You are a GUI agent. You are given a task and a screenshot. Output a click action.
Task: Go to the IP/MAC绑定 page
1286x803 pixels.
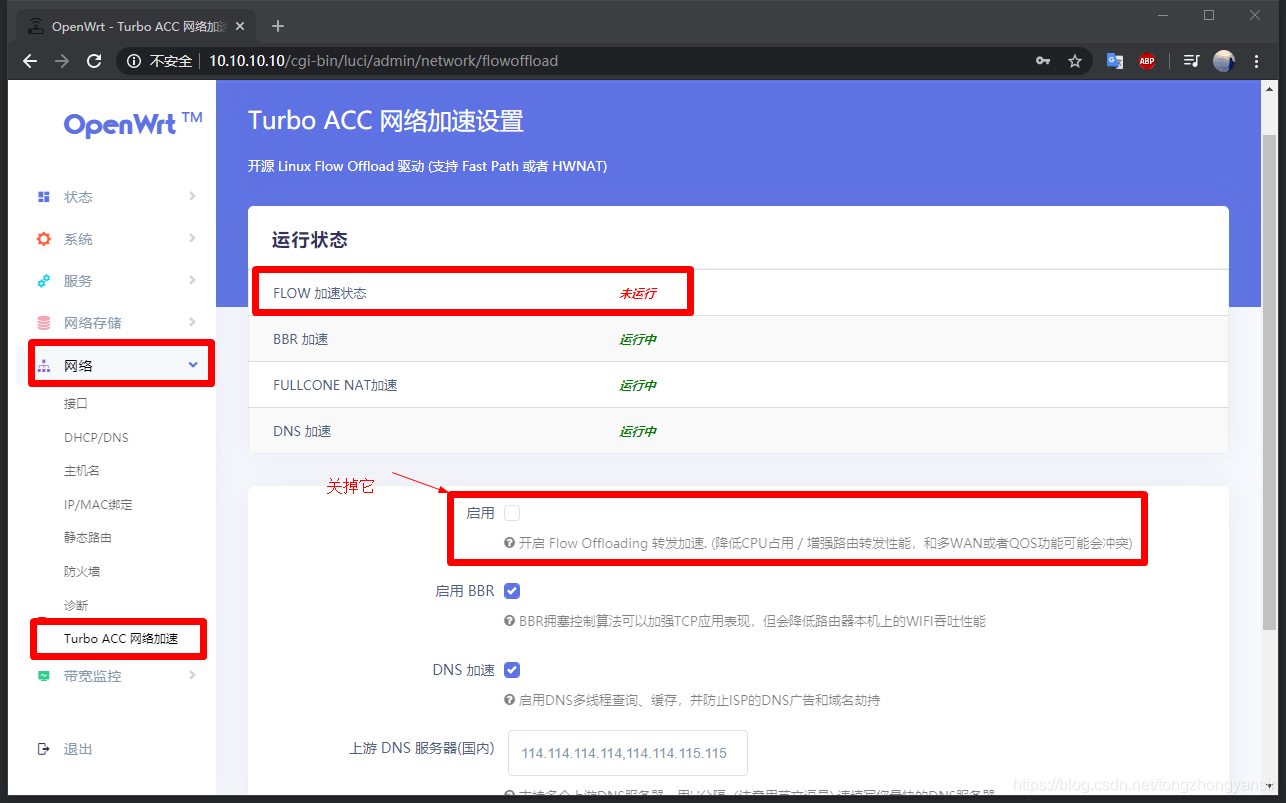click(x=98, y=505)
